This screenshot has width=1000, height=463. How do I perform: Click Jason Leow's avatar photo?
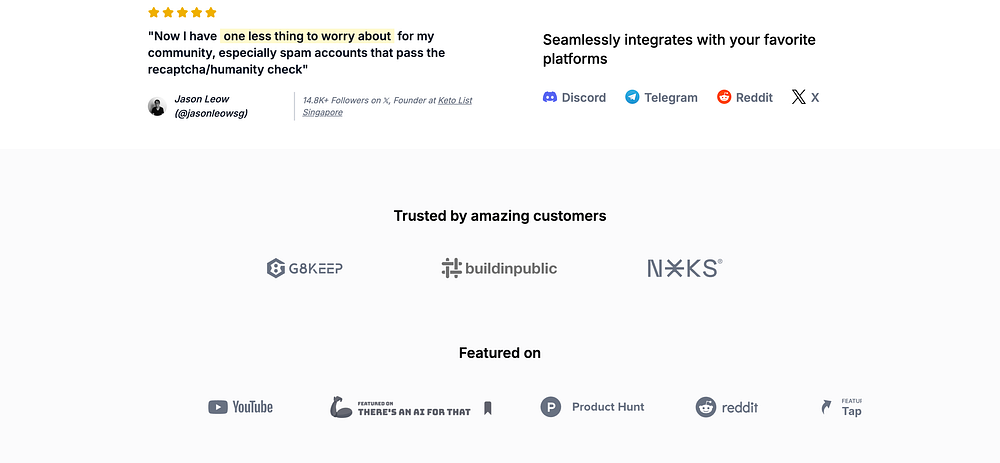[157, 106]
